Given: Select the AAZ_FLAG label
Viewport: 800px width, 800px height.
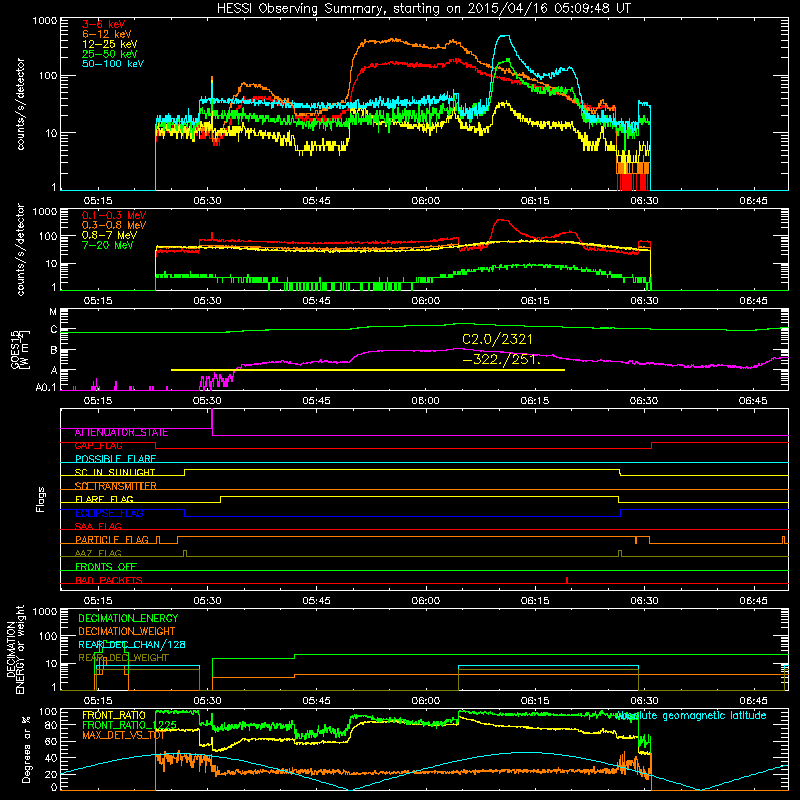Looking at the screenshot, I should click(x=98, y=554).
